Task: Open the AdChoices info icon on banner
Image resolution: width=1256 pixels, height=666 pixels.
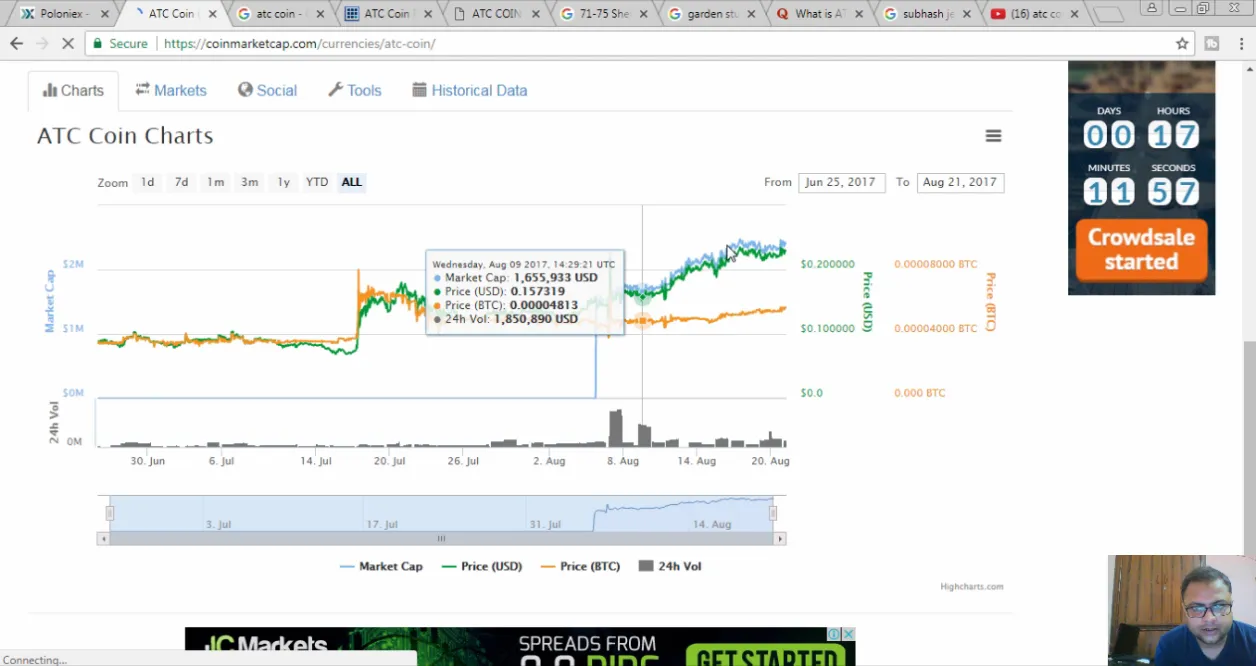Action: pyautogui.click(x=833, y=634)
